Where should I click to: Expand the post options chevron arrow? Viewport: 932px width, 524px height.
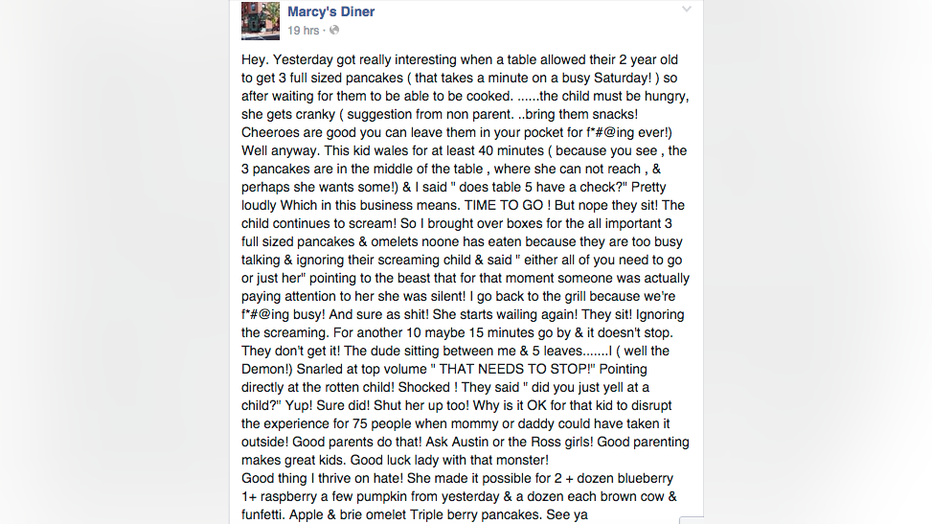(x=687, y=9)
